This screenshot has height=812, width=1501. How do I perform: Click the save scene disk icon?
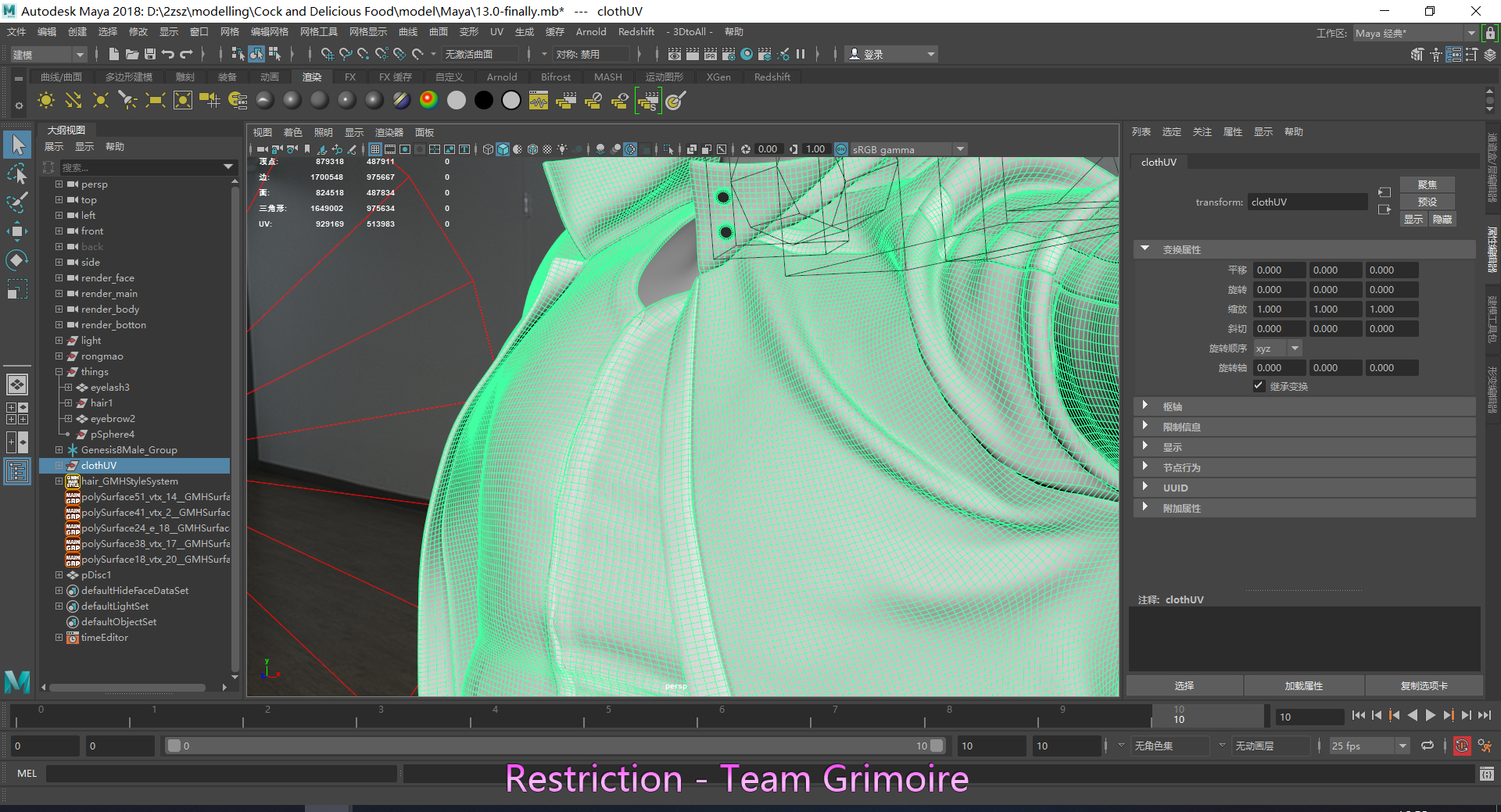click(149, 54)
